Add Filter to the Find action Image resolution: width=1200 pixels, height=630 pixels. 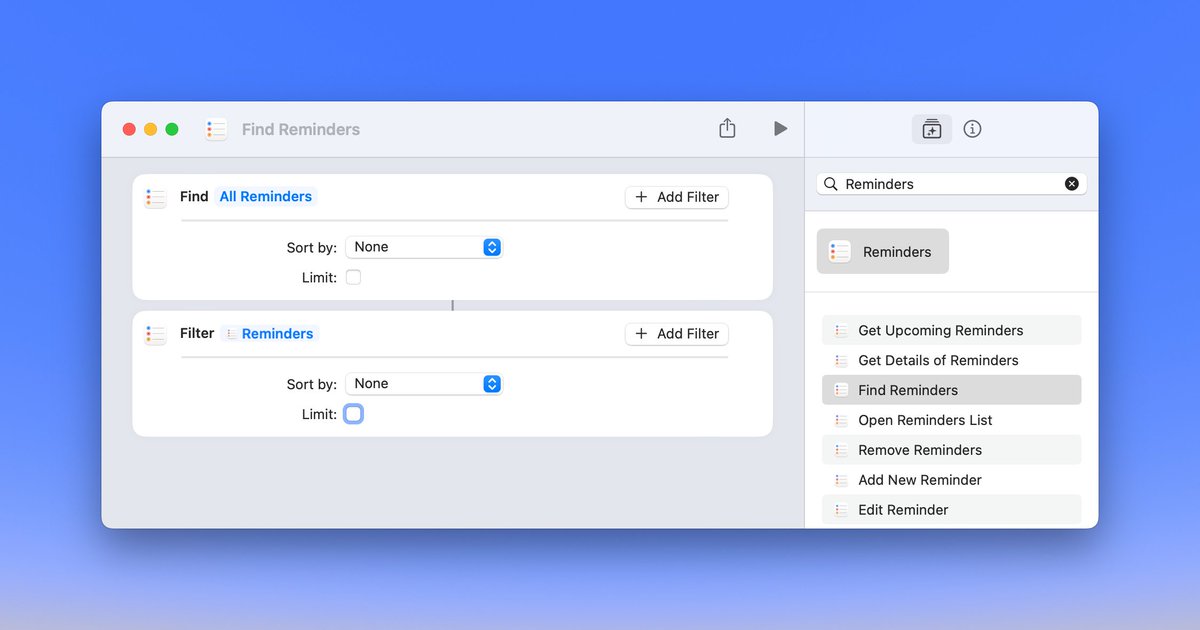click(677, 197)
